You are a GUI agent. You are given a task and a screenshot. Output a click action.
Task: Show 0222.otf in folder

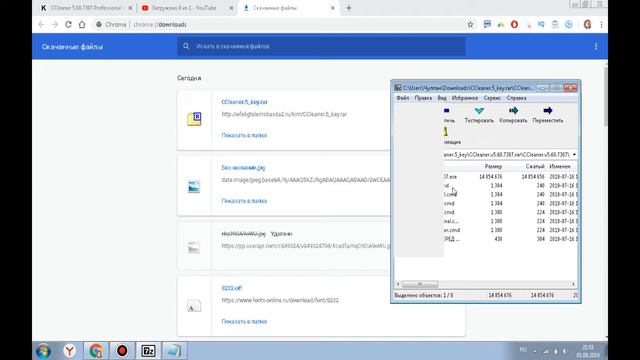tap(244, 322)
